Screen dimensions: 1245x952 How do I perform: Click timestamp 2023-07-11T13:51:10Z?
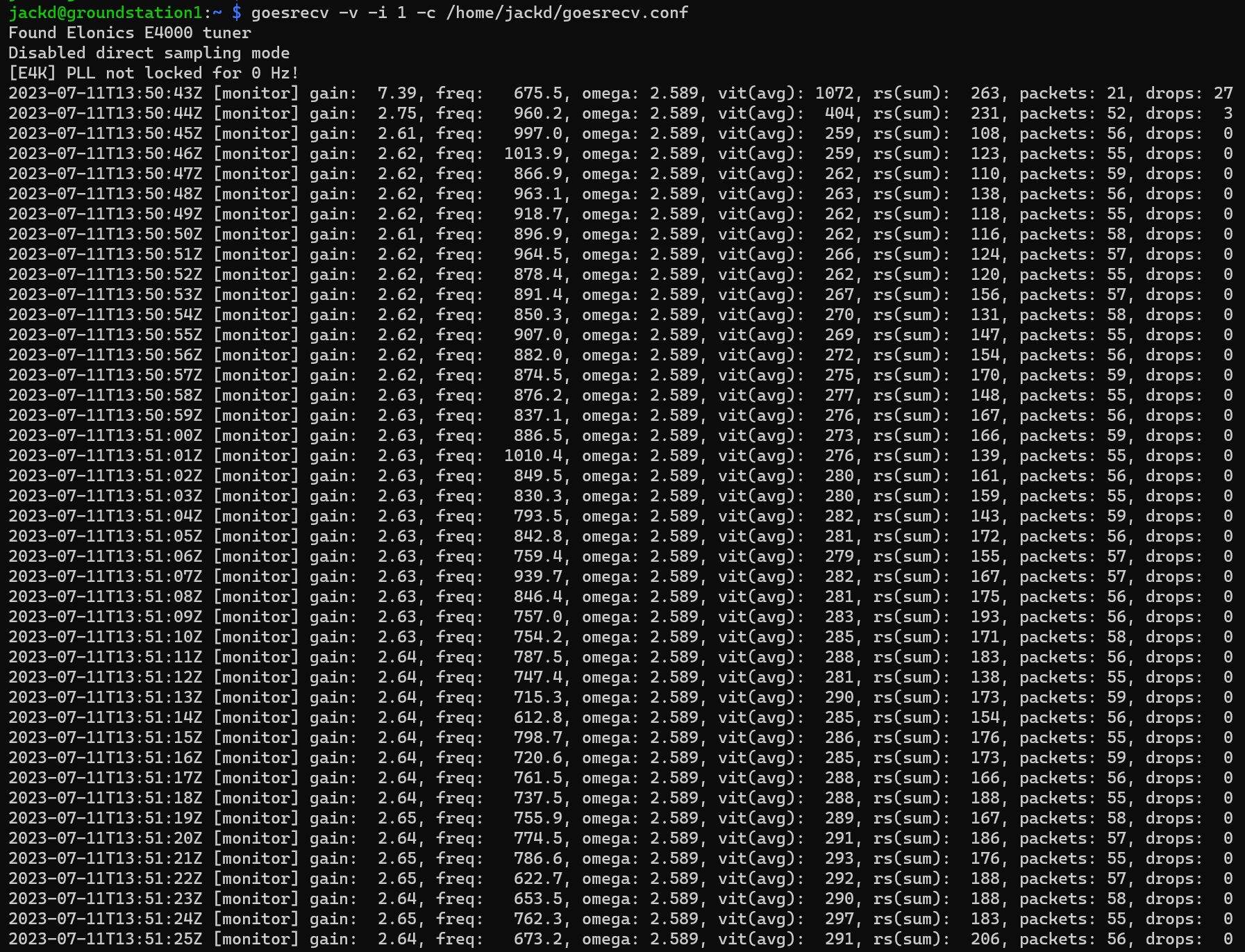tap(106, 637)
